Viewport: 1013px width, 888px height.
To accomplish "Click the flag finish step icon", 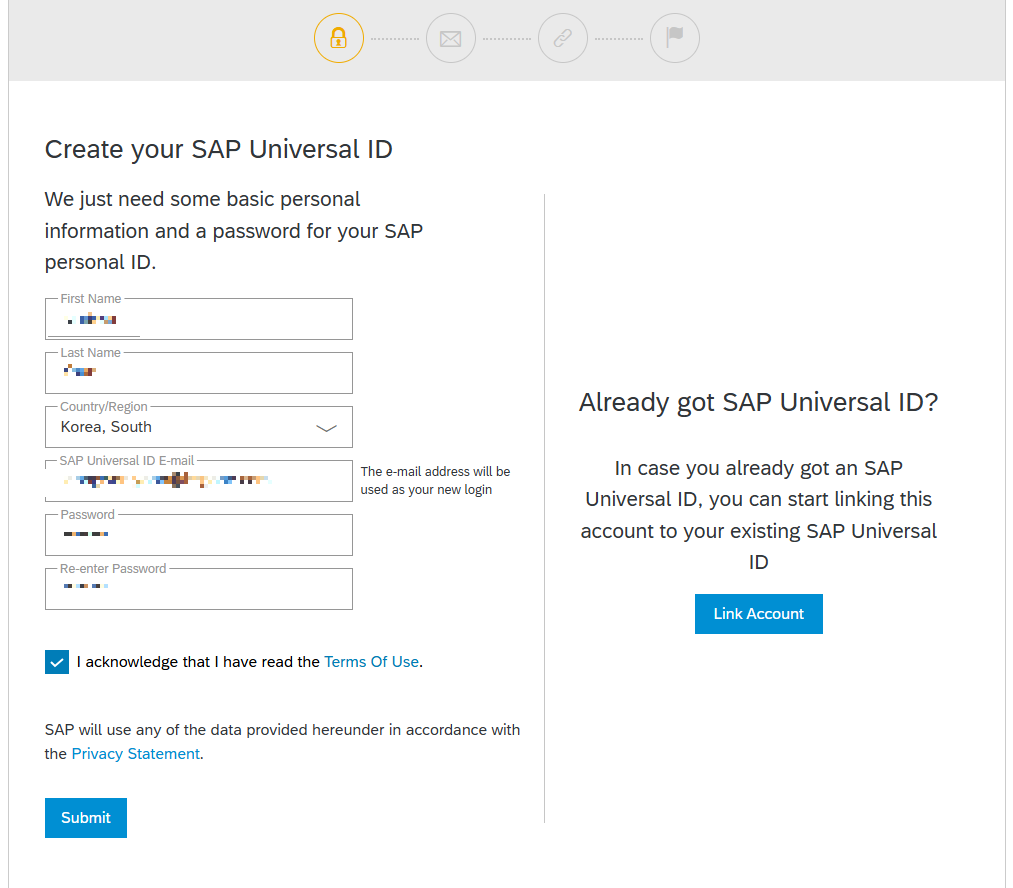I will coord(674,38).
